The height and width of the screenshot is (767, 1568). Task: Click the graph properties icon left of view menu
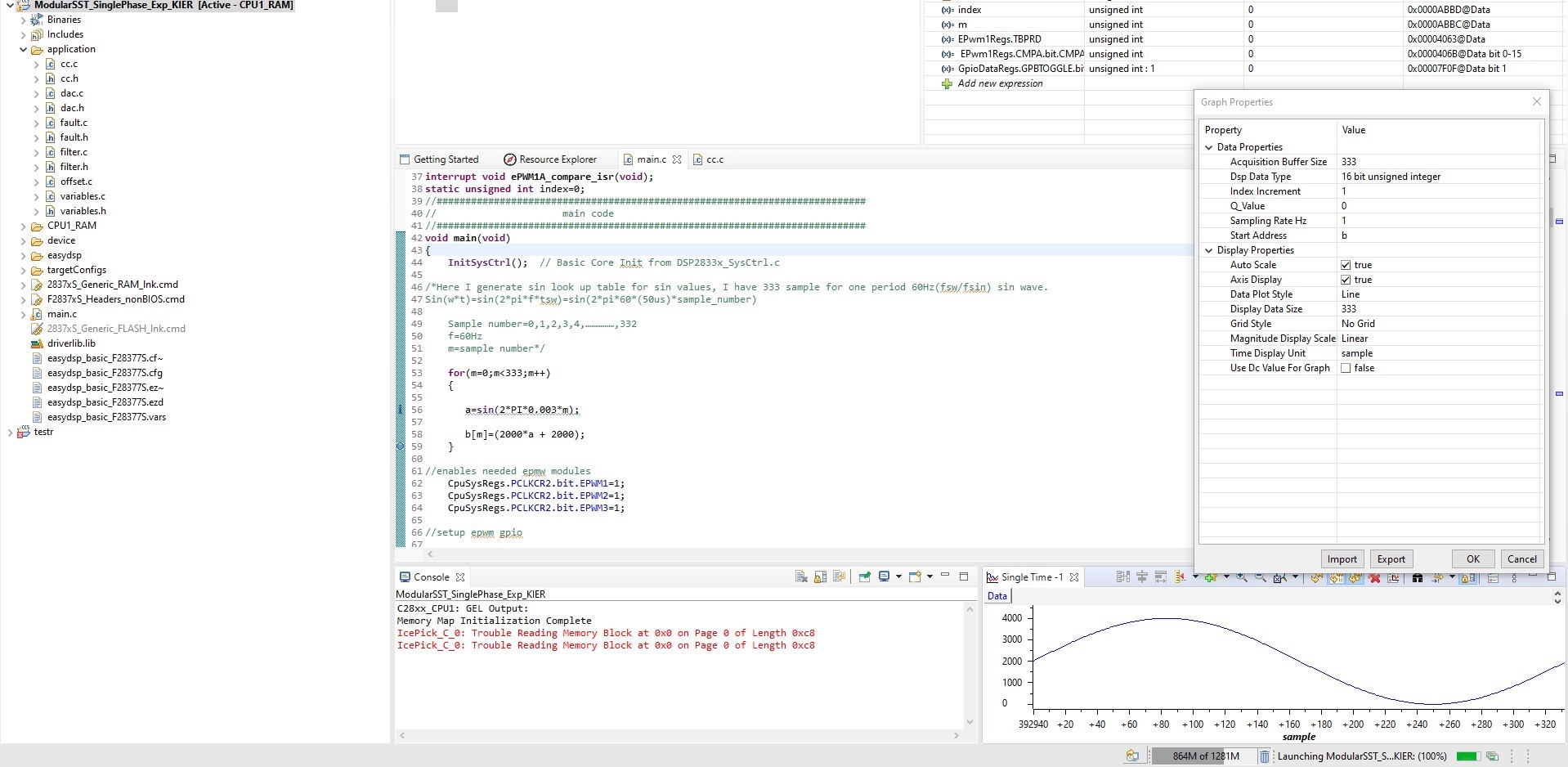(1493, 577)
